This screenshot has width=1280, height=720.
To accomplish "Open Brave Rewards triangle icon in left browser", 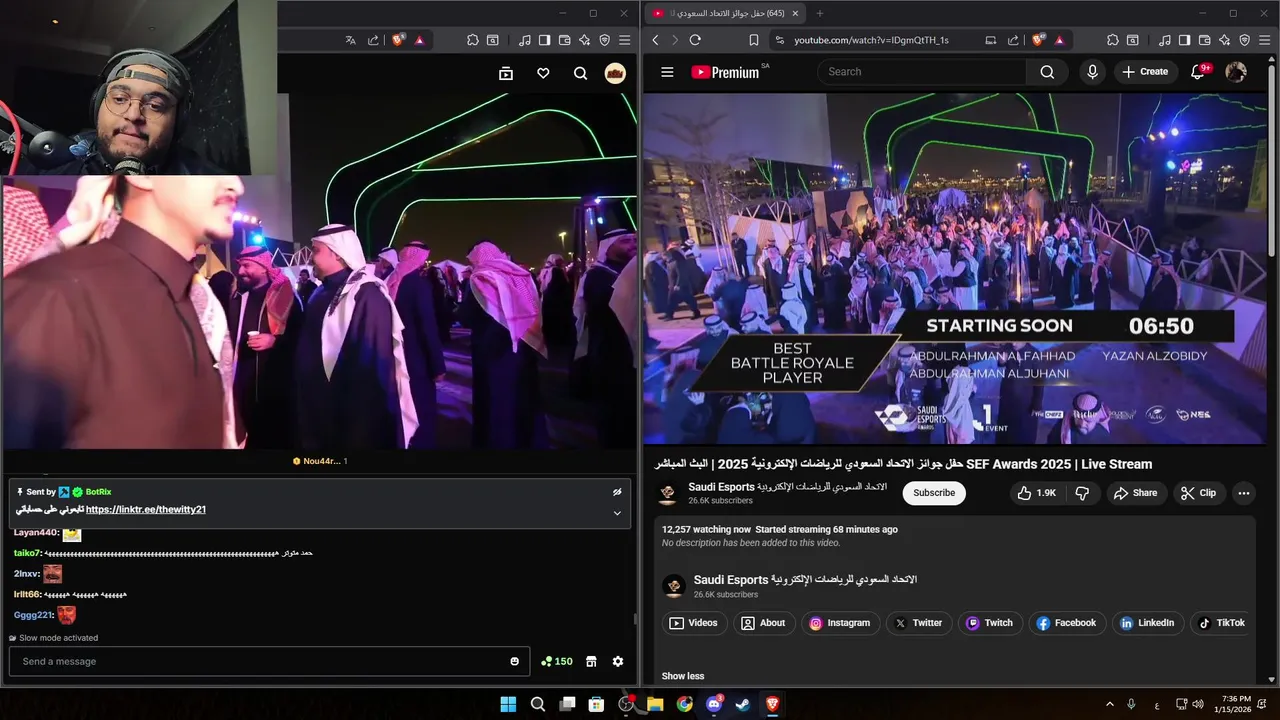I will tap(419, 40).
